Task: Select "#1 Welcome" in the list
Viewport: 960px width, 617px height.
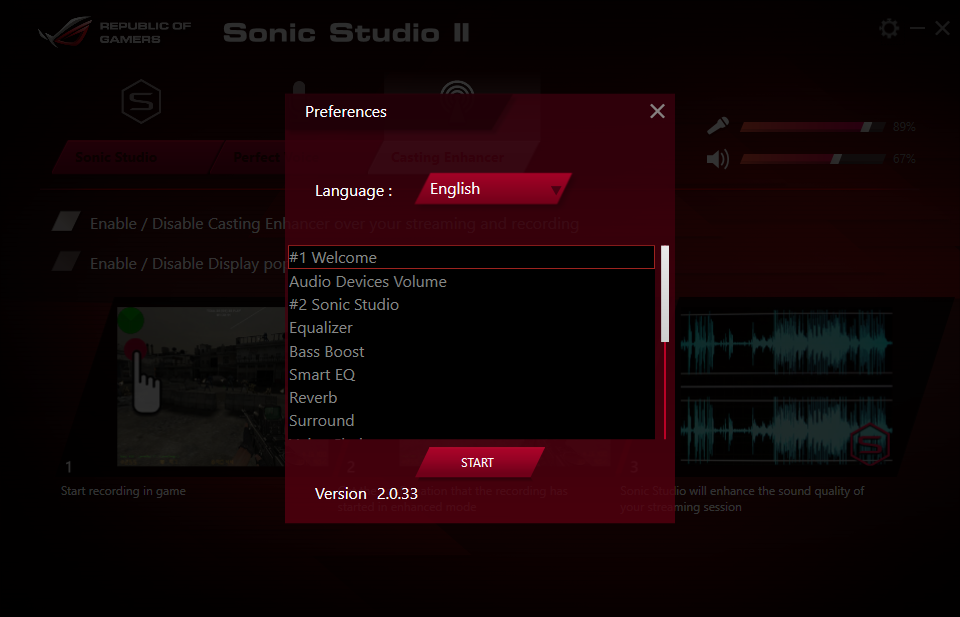Action: pyautogui.click(x=471, y=257)
